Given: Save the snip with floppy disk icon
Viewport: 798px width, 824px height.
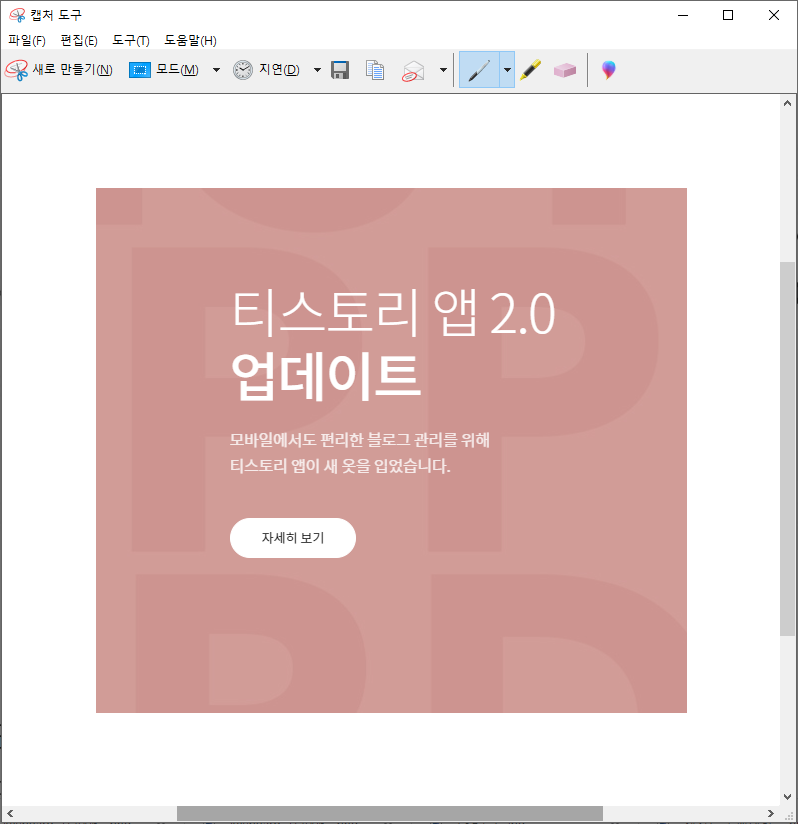Looking at the screenshot, I should [x=340, y=70].
